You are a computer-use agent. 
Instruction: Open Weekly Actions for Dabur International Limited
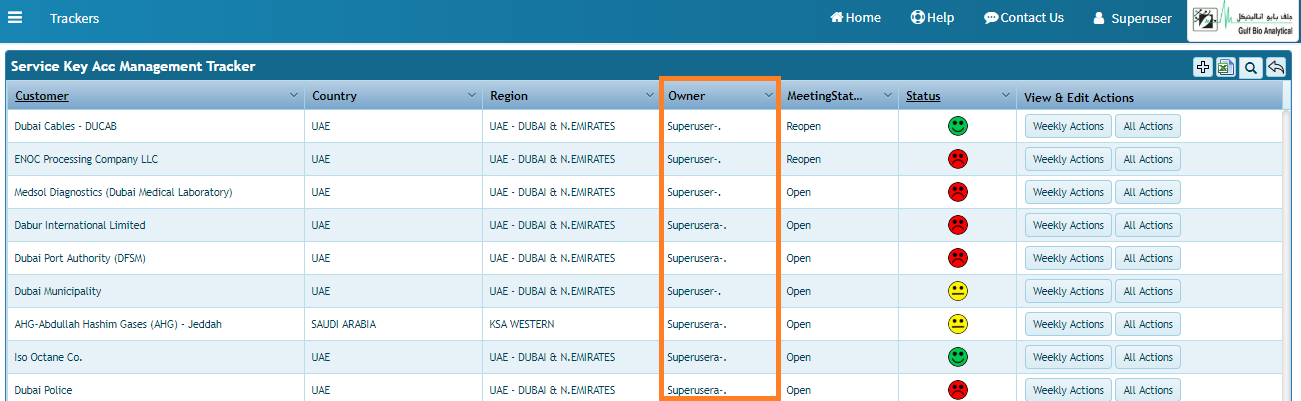[1068, 225]
